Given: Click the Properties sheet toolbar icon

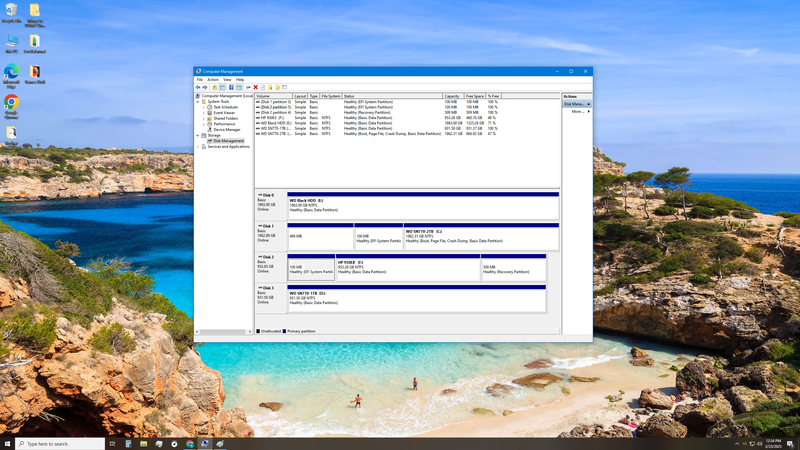Looking at the screenshot, I should pos(263,87).
